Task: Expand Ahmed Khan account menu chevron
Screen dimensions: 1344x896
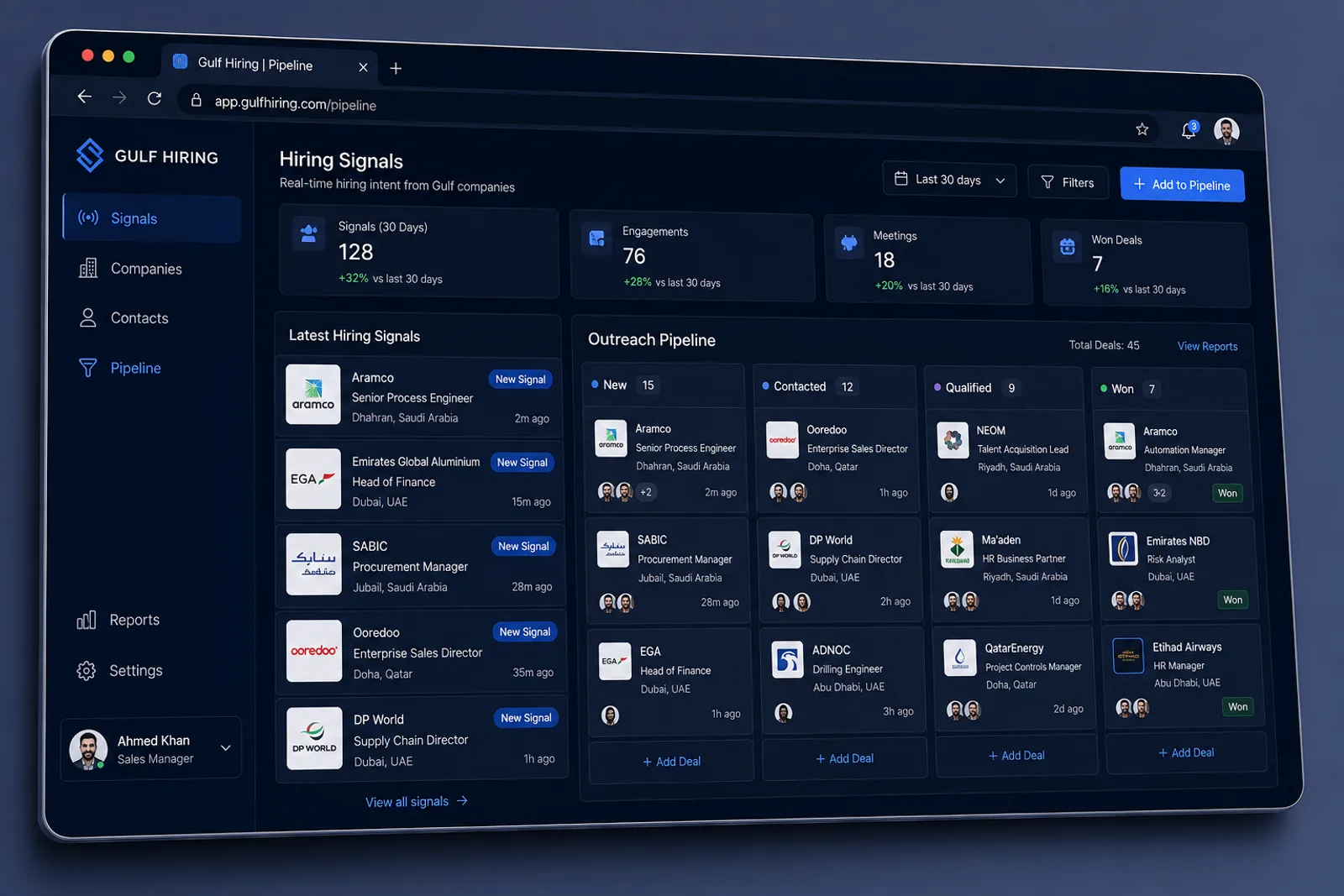Action: click(225, 747)
